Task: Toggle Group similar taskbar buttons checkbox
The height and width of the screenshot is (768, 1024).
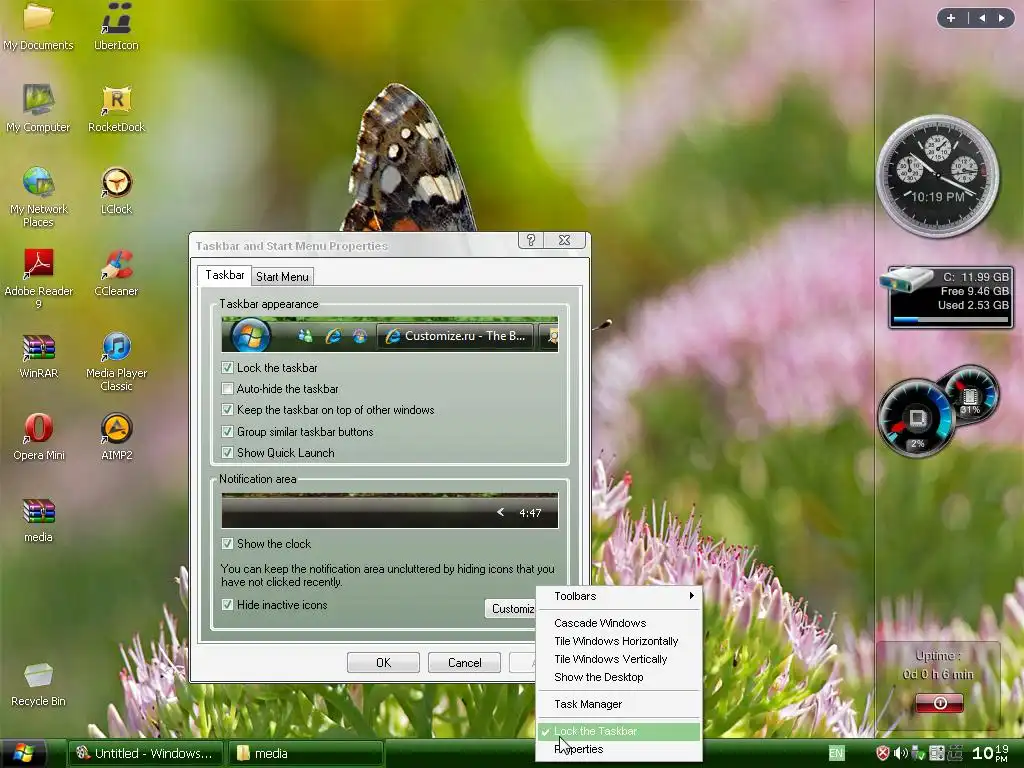Action: click(x=227, y=432)
